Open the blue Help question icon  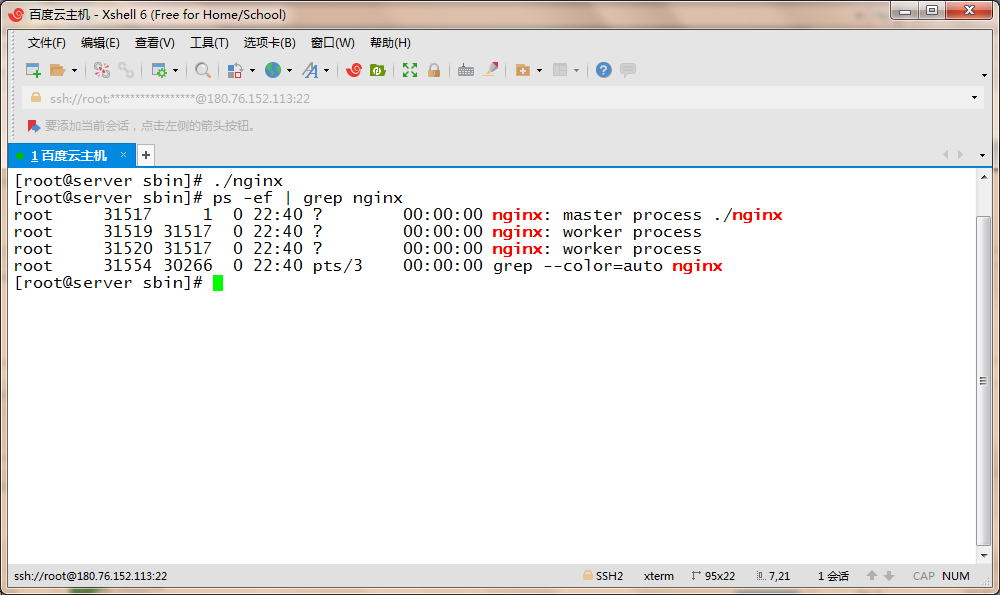tap(603, 70)
